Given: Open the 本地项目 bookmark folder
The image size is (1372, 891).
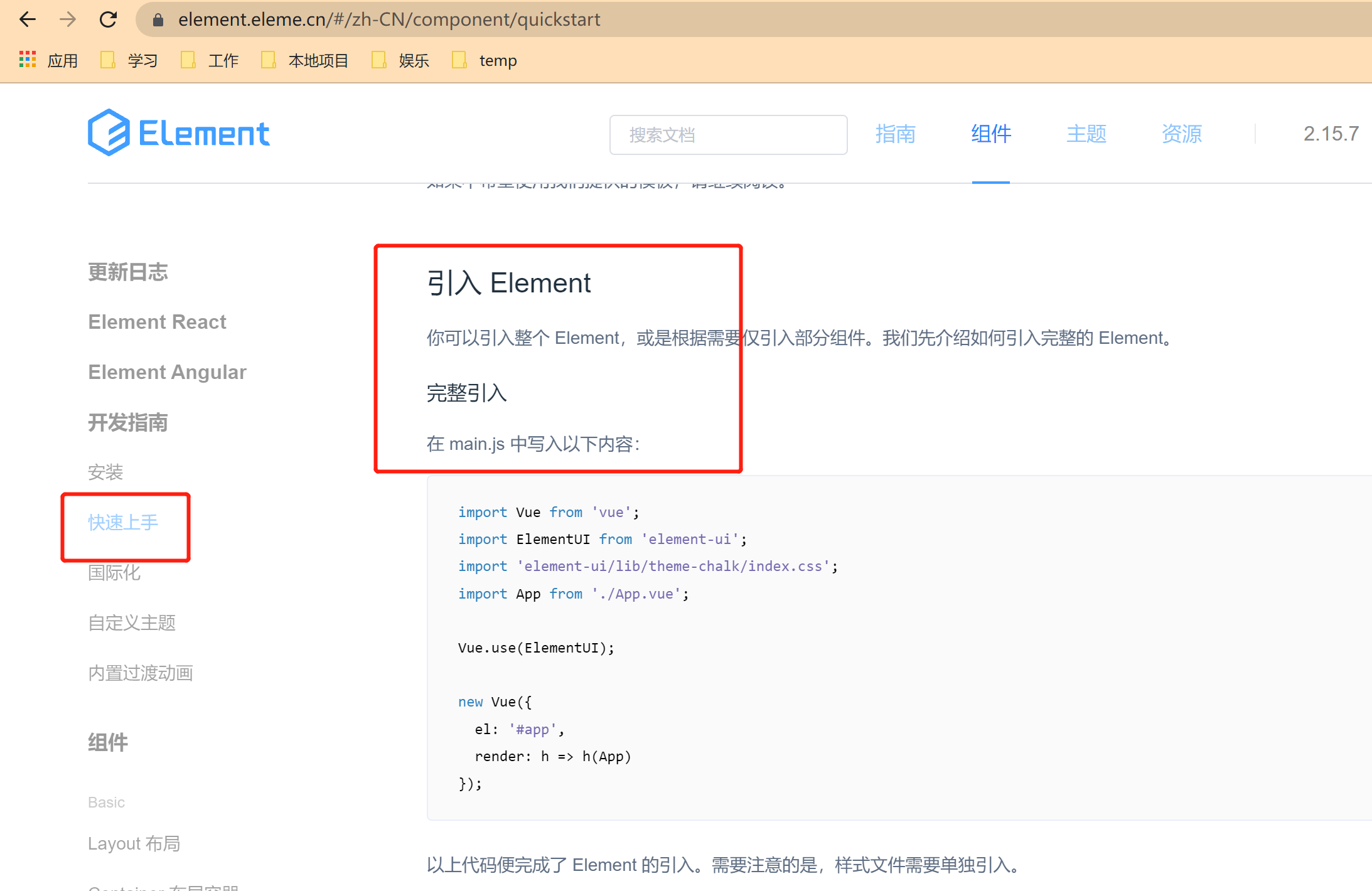Looking at the screenshot, I should pos(305,60).
